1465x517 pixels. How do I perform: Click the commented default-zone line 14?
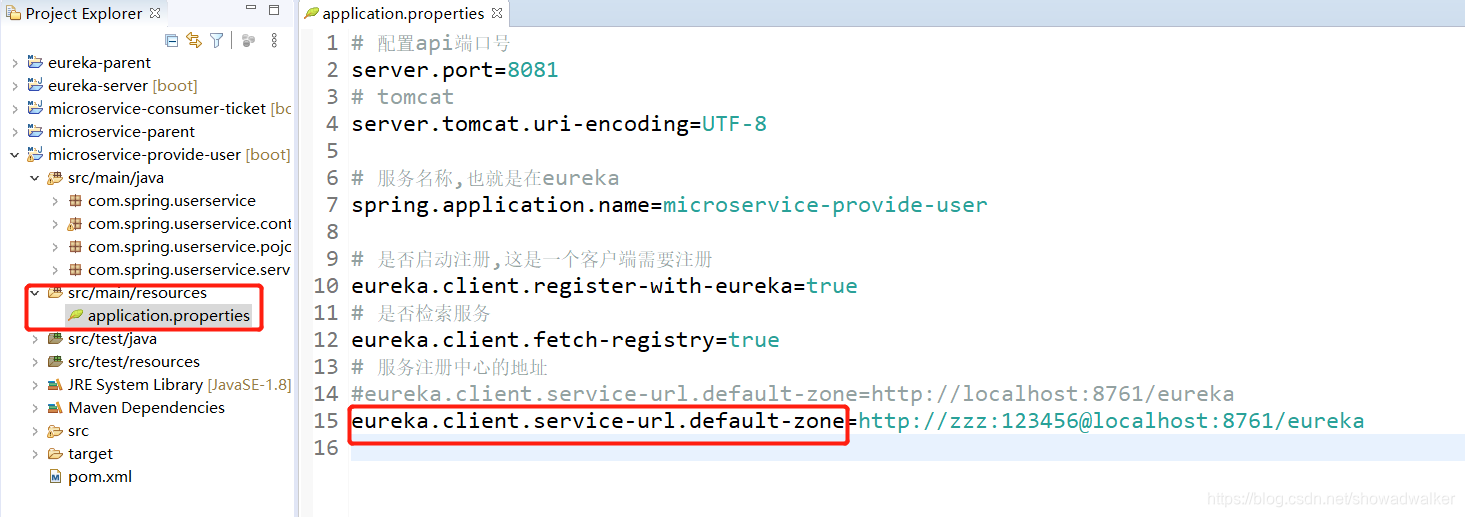792,394
